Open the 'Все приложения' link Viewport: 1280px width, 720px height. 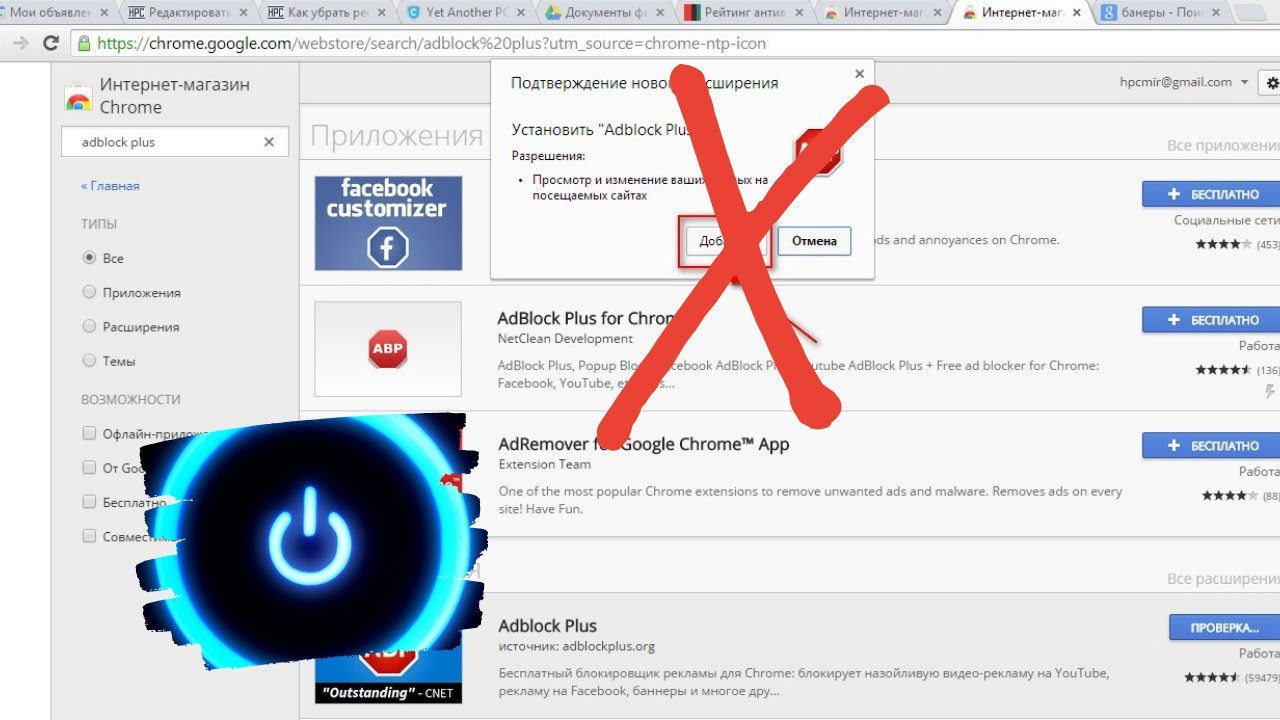(1223, 145)
